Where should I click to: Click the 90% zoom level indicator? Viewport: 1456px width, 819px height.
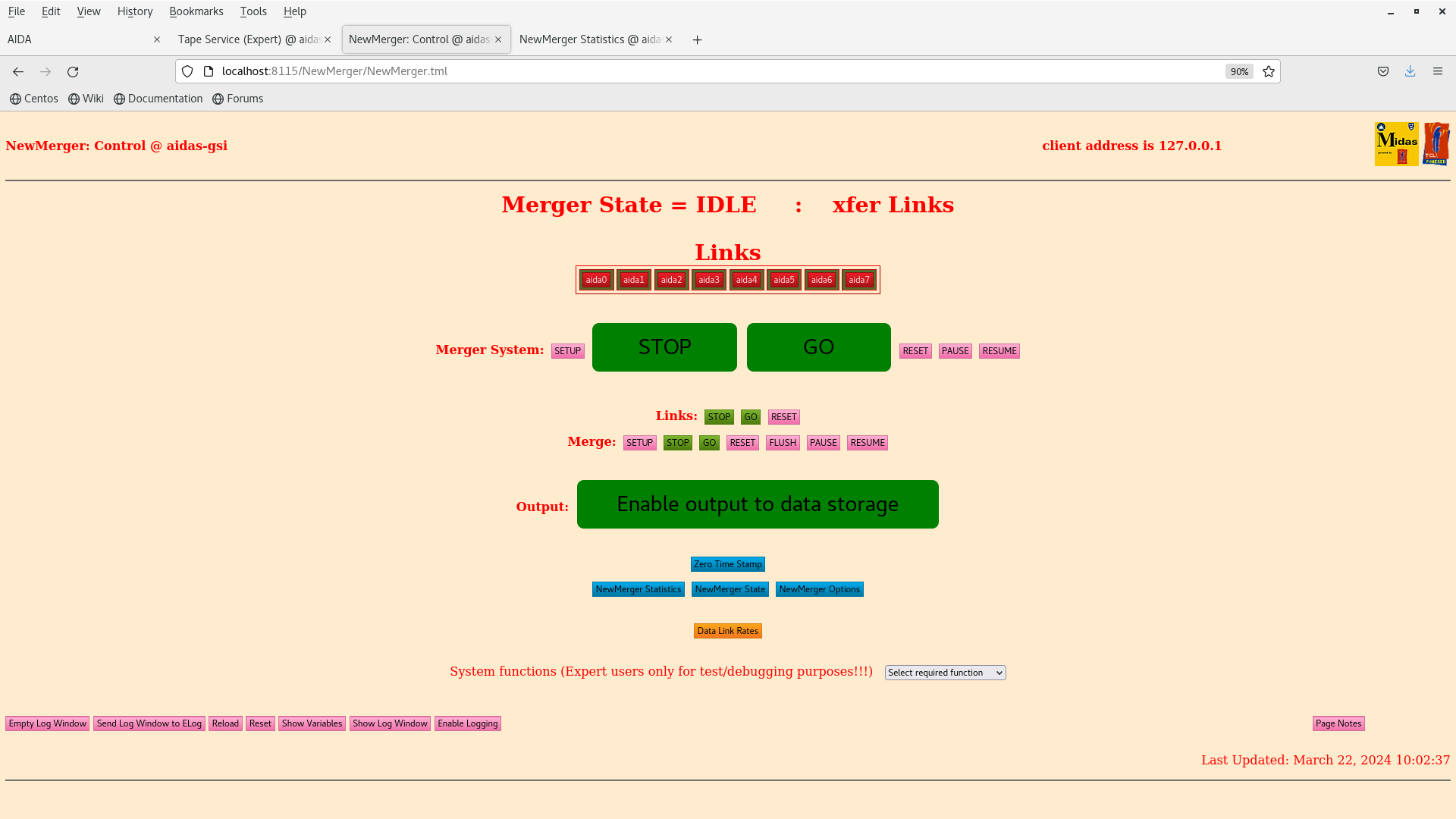coord(1239,71)
